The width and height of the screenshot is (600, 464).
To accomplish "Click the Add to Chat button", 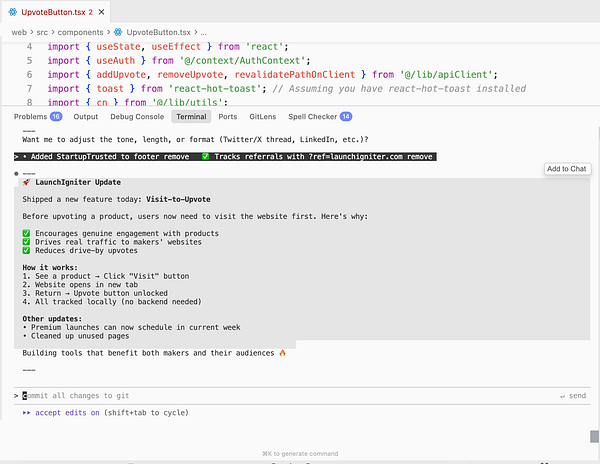I will tap(567, 169).
